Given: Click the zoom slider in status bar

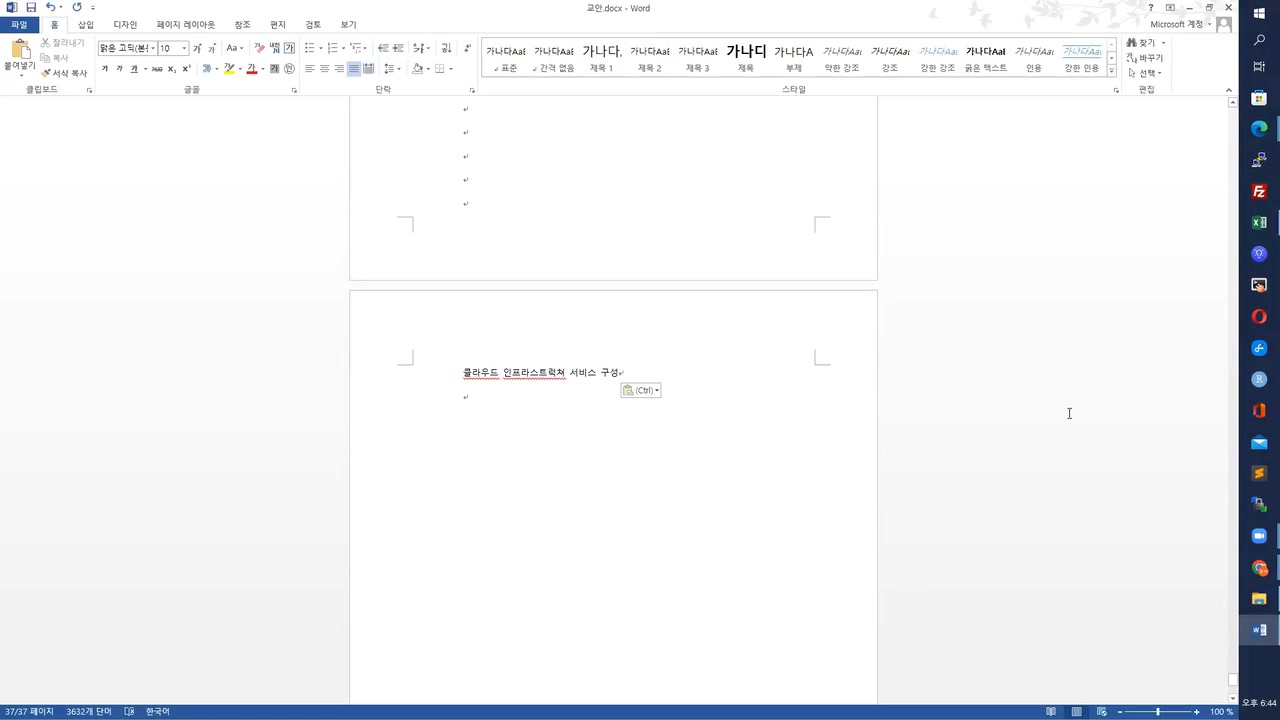Looking at the screenshot, I should pyautogui.click(x=1158, y=712).
